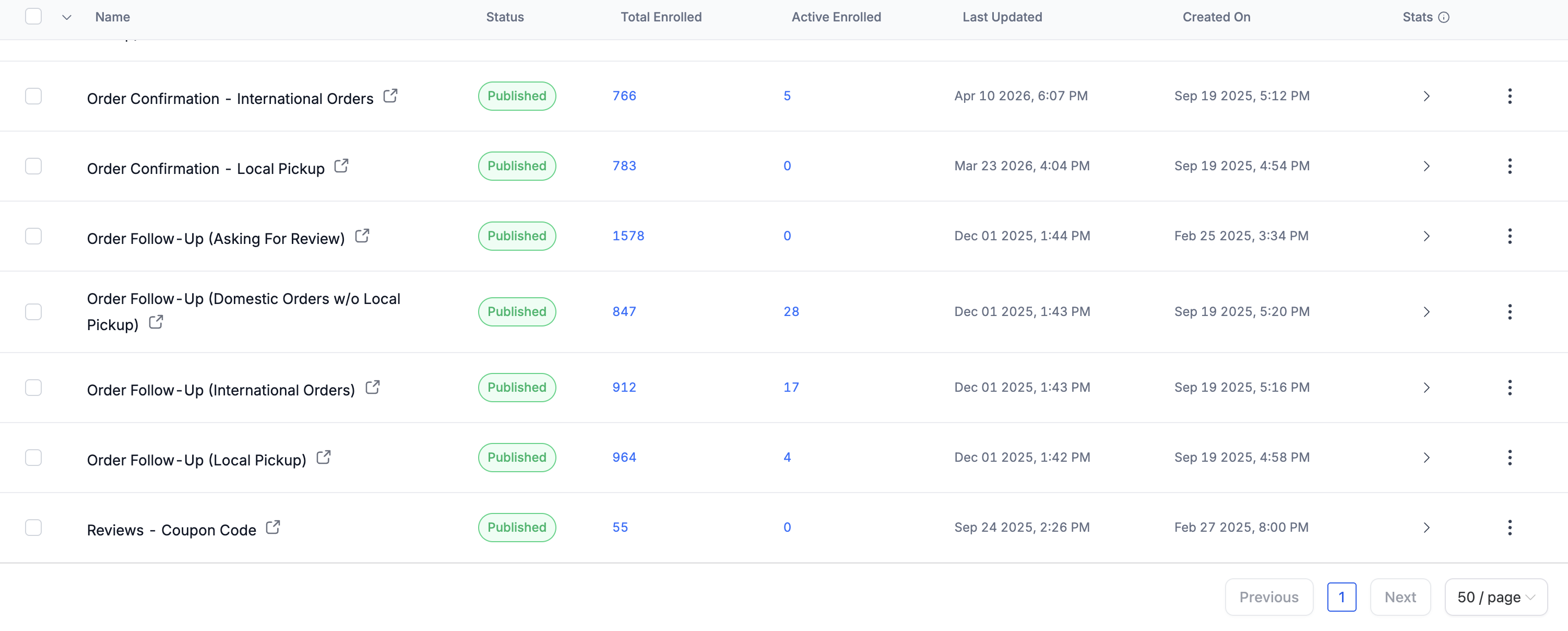Open total enrolled count 964
1568x631 pixels.
point(624,458)
